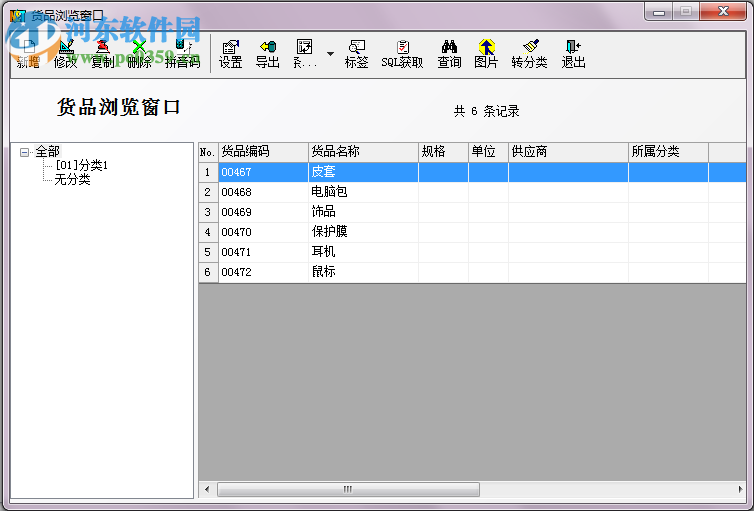
Task: Click the 鼠标 product name cell
Action: [x=363, y=273]
